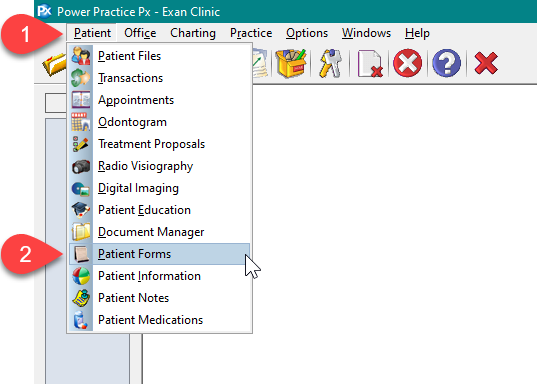Click the Radio Visiography camera icon
The width and height of the screenshot is (537, 384).
[81, 166]
